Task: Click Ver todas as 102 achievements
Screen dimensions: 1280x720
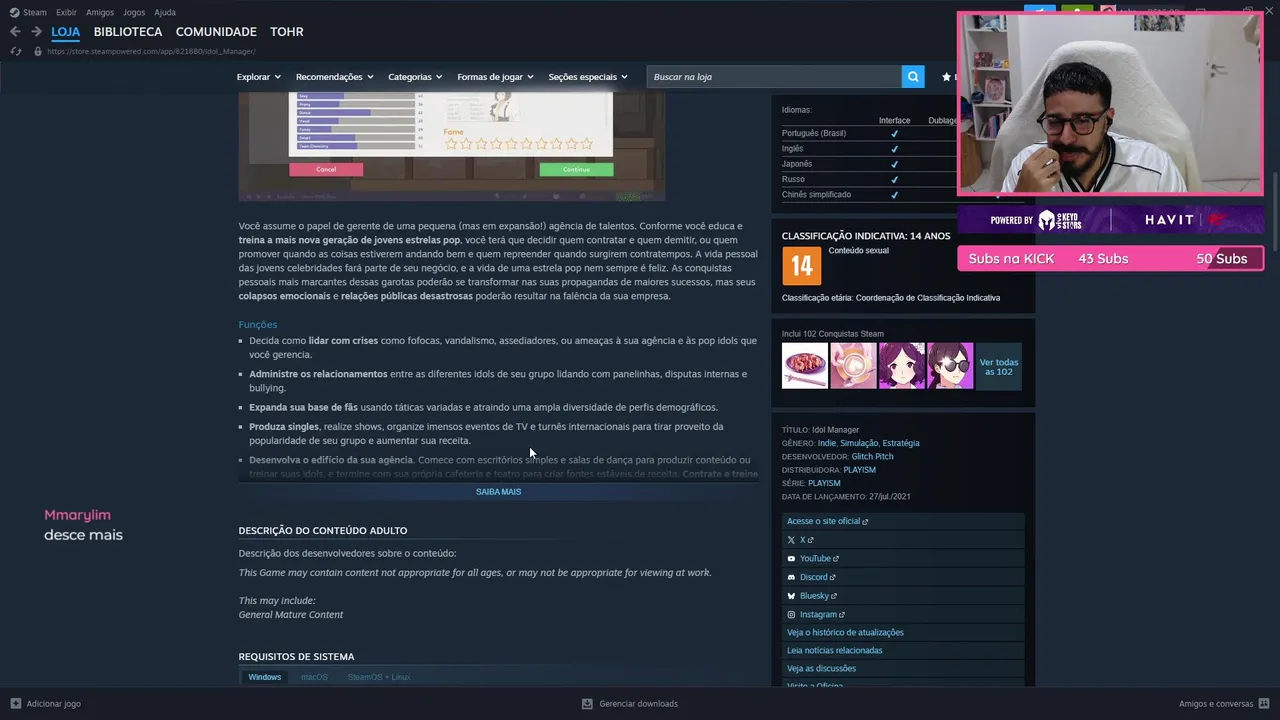Action: (998, 367)
